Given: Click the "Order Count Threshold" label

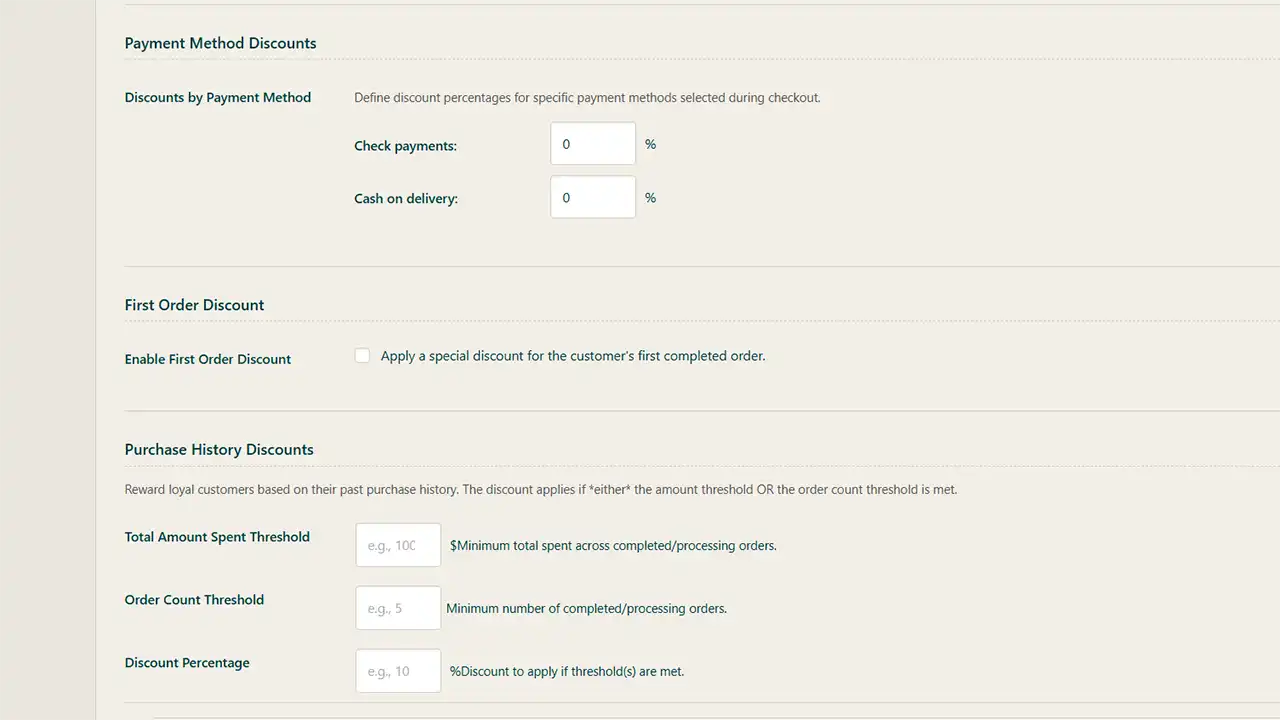Looking at the screenshot, I should click(194, 600).
